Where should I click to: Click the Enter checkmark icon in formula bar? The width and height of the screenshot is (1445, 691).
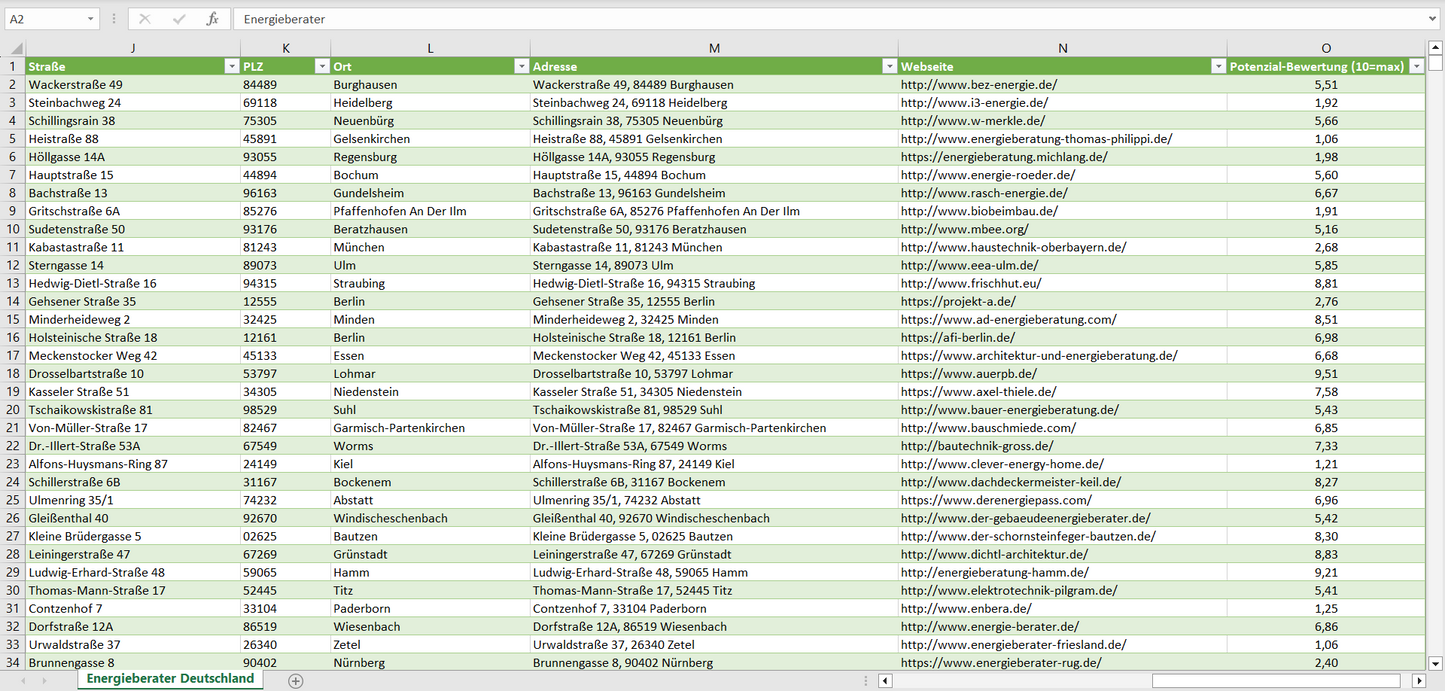179,19
